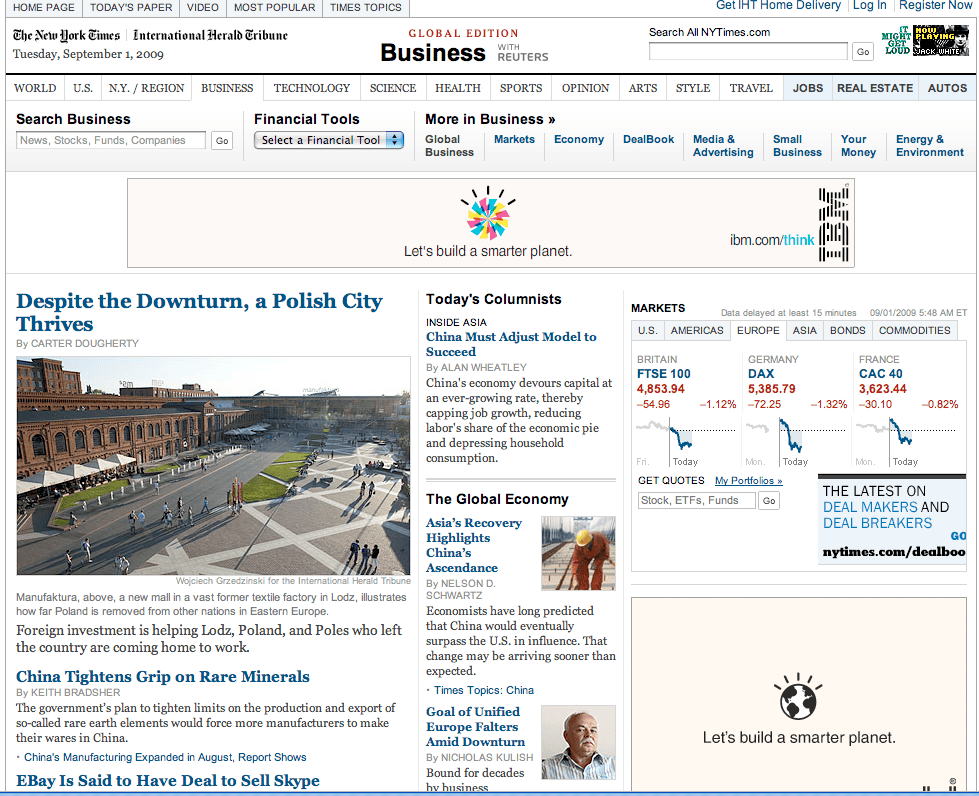
Task: Open the Times Topics: China link
Action: (484, 690)
